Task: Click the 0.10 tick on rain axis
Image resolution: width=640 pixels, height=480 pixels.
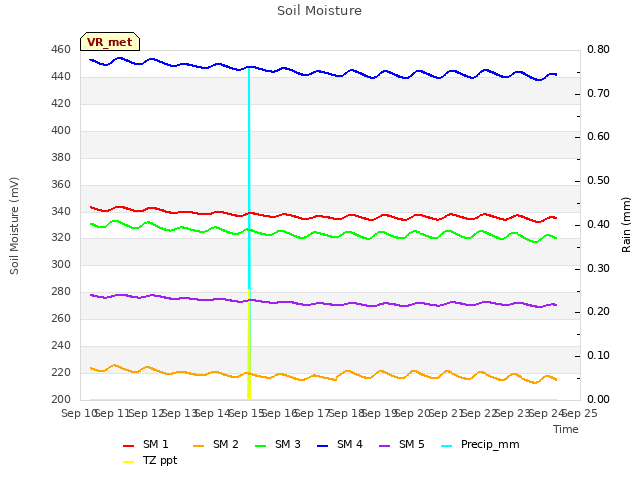Action: (x=598, y=356)
